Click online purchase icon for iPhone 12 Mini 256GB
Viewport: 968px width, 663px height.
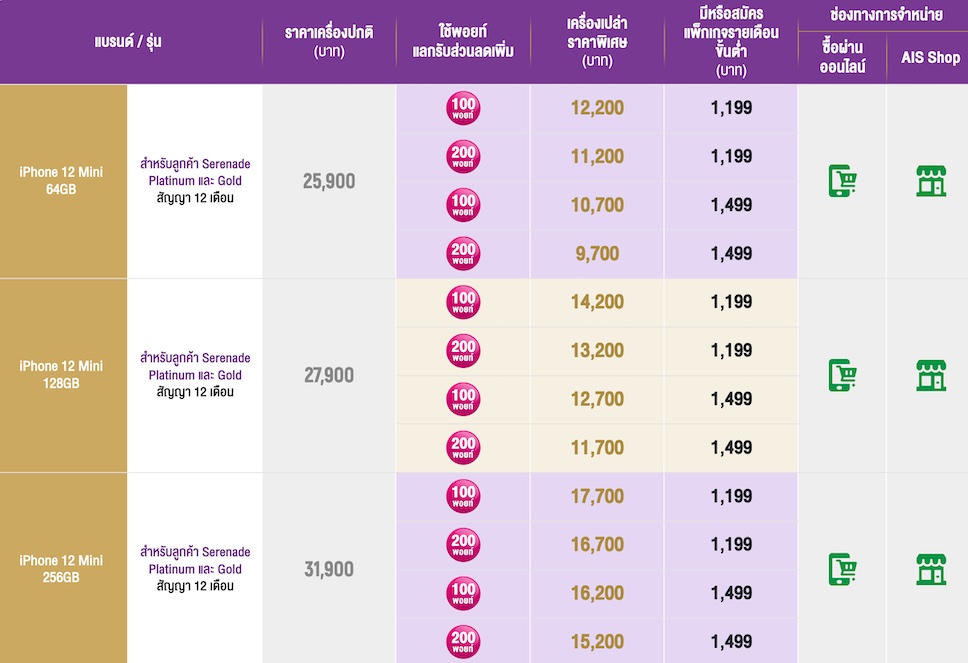[843, 569]
